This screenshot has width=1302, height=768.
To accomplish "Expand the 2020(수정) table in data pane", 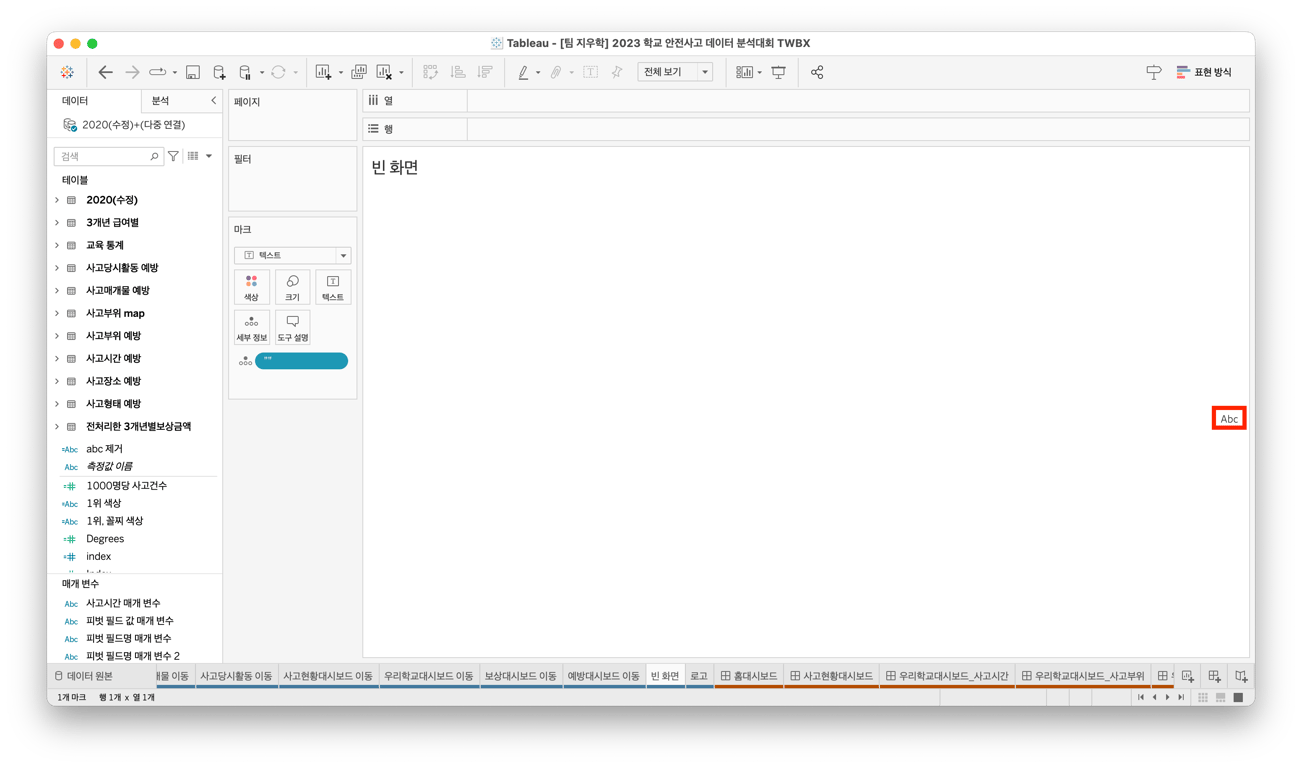I will 57,199.
